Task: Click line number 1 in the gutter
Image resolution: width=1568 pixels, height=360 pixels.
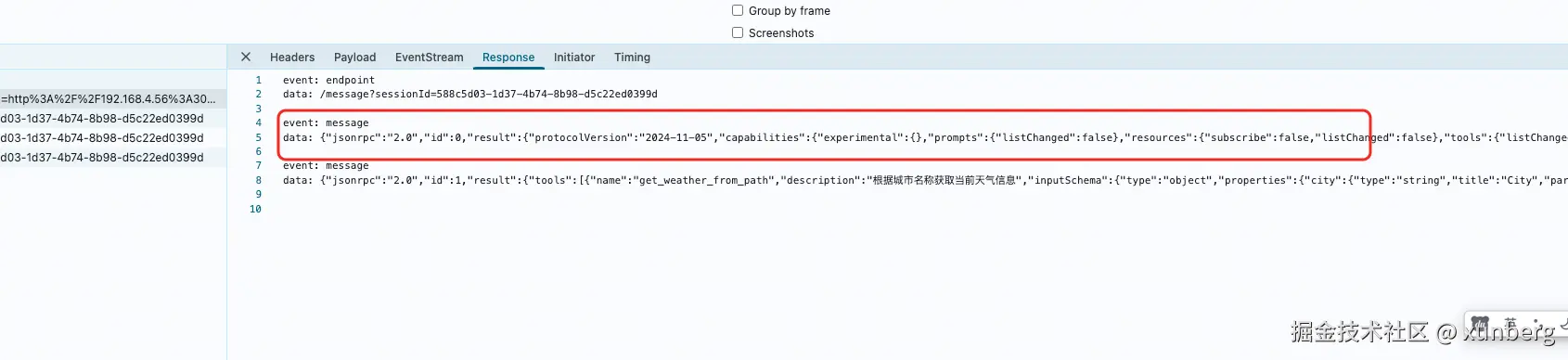Action: (x=259, y=81)
